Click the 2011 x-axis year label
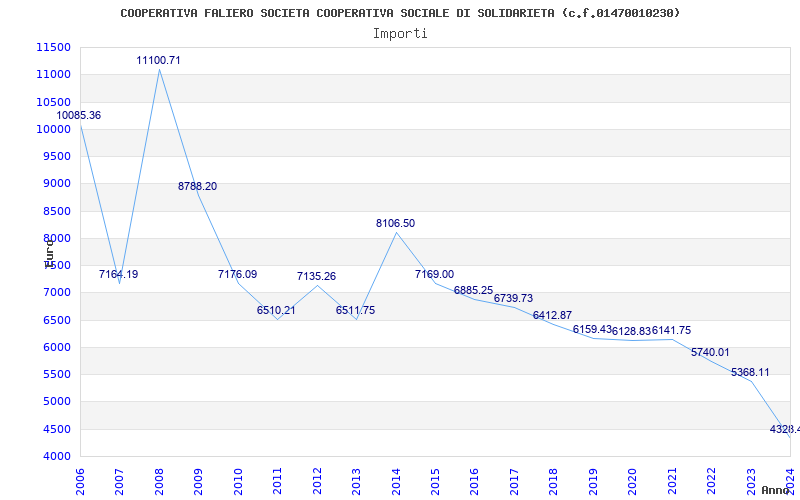This screenshot has height=500, width=800. [x=278, y=481]
